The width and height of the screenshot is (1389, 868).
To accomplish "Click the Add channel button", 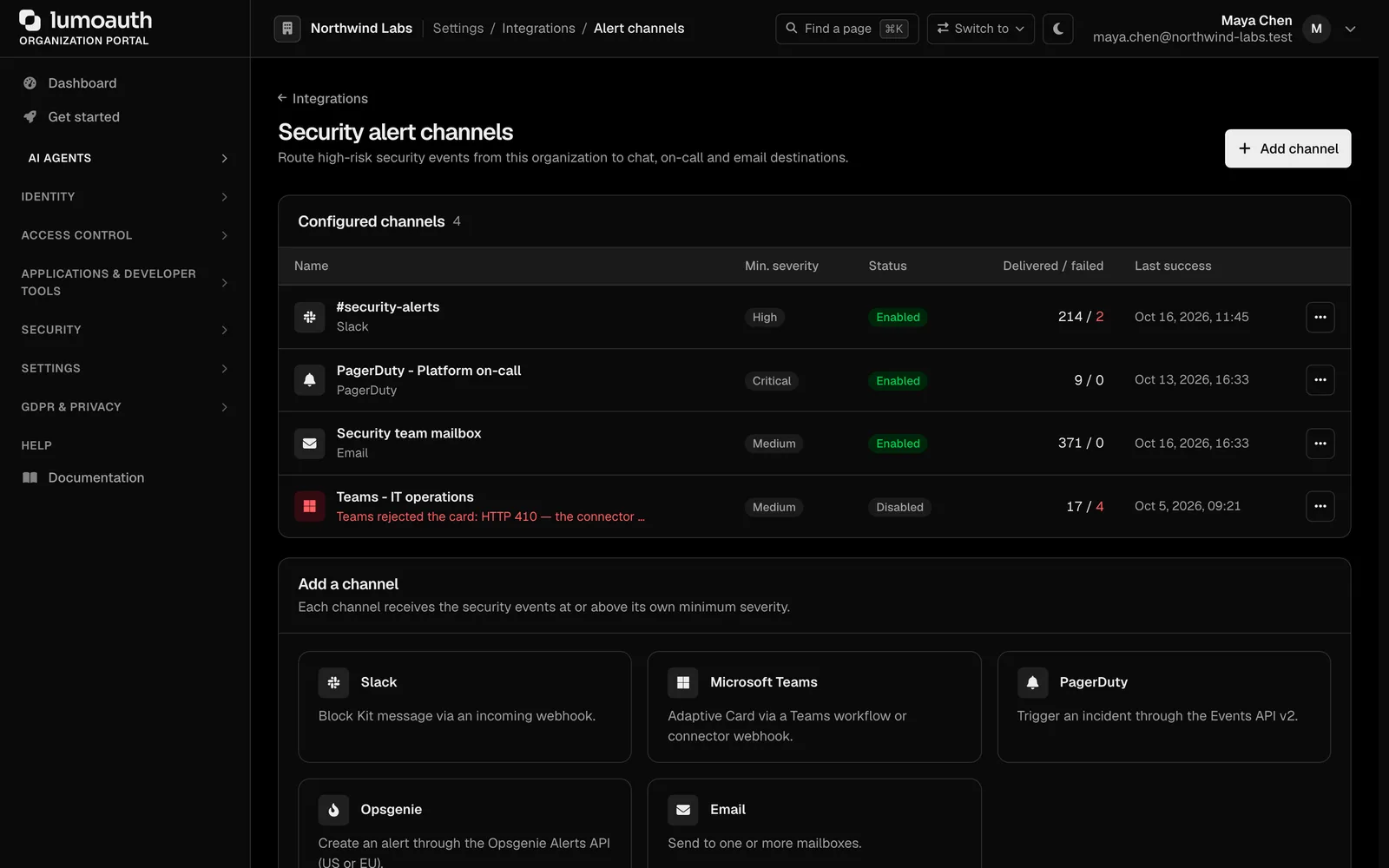I will coord(1287,148).
